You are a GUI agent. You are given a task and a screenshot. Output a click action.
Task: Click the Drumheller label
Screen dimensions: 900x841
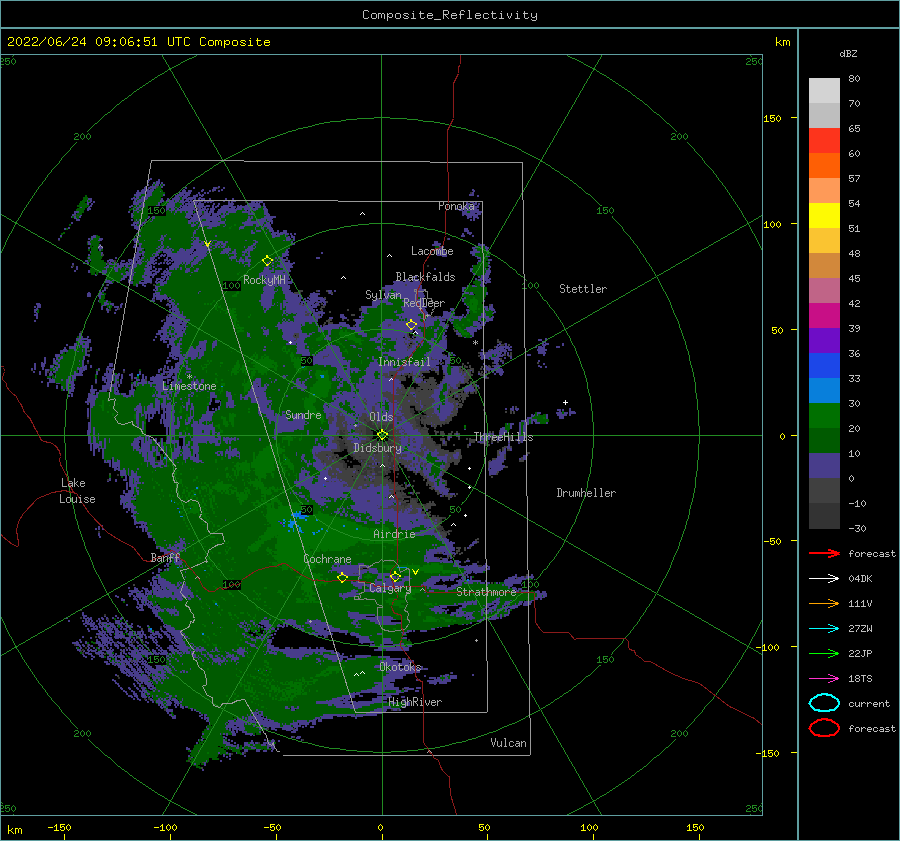coord(586,493)
